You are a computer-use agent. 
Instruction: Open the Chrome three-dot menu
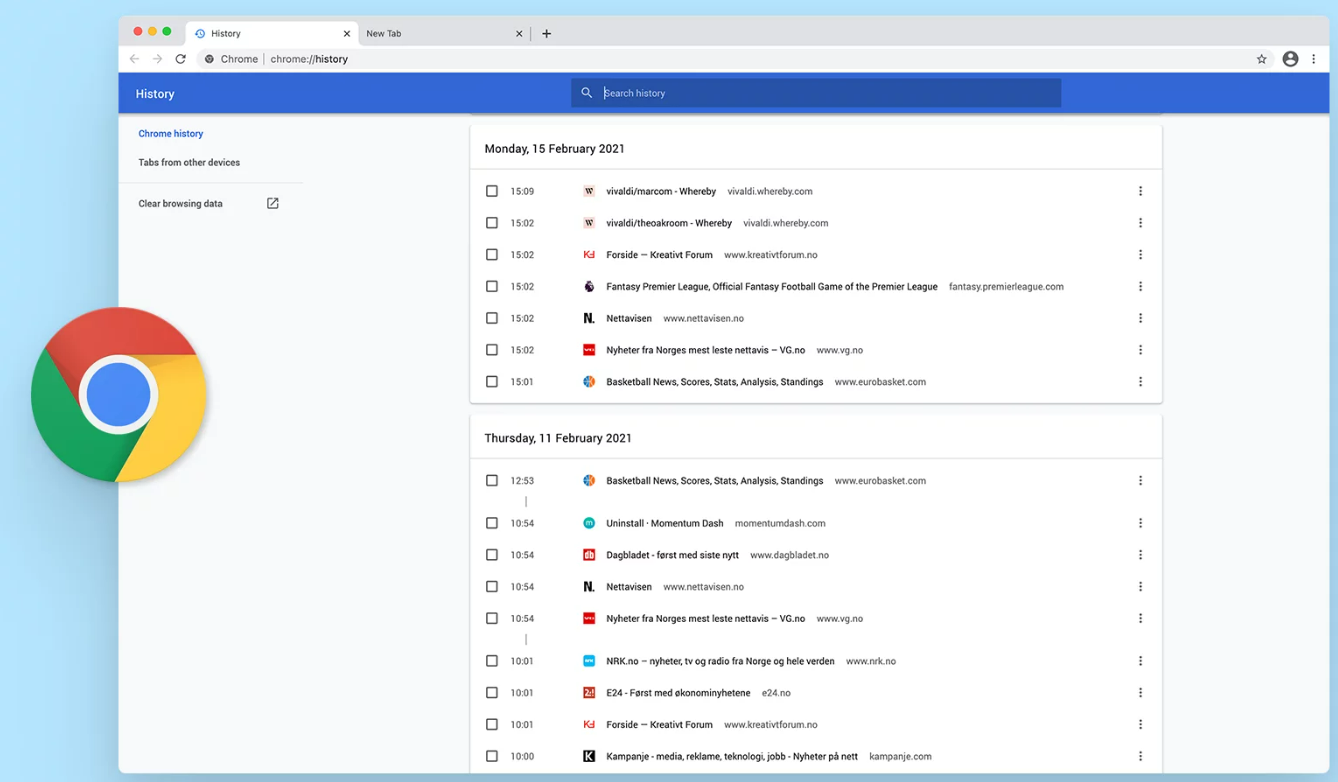[x=1314, y=59]
